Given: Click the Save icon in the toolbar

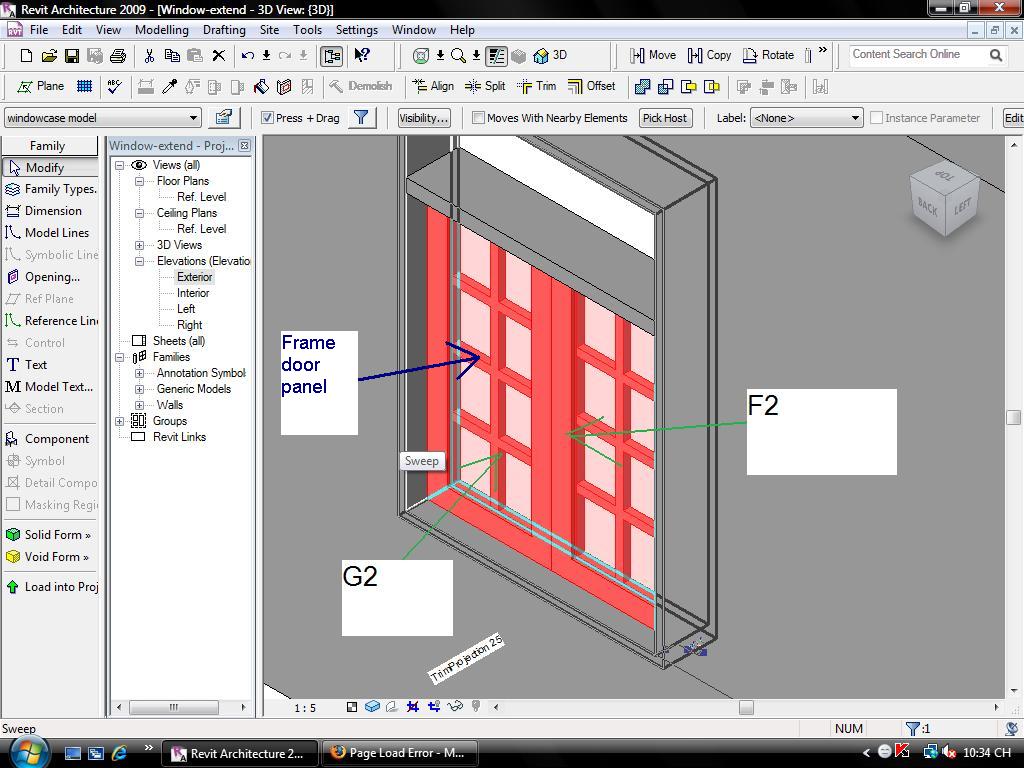Looking at the screenshot, I should pos(72,56).
